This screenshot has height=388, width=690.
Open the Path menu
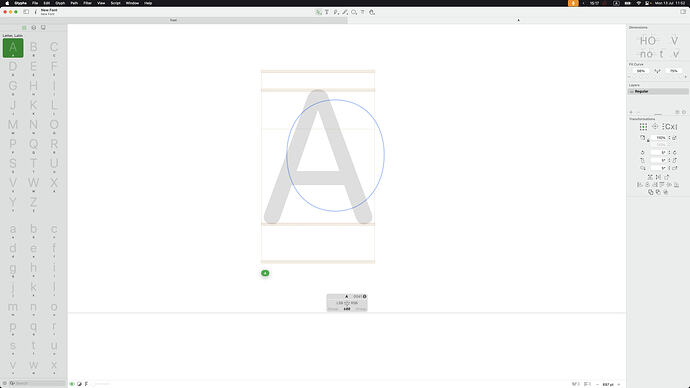[x=74, y=3]
